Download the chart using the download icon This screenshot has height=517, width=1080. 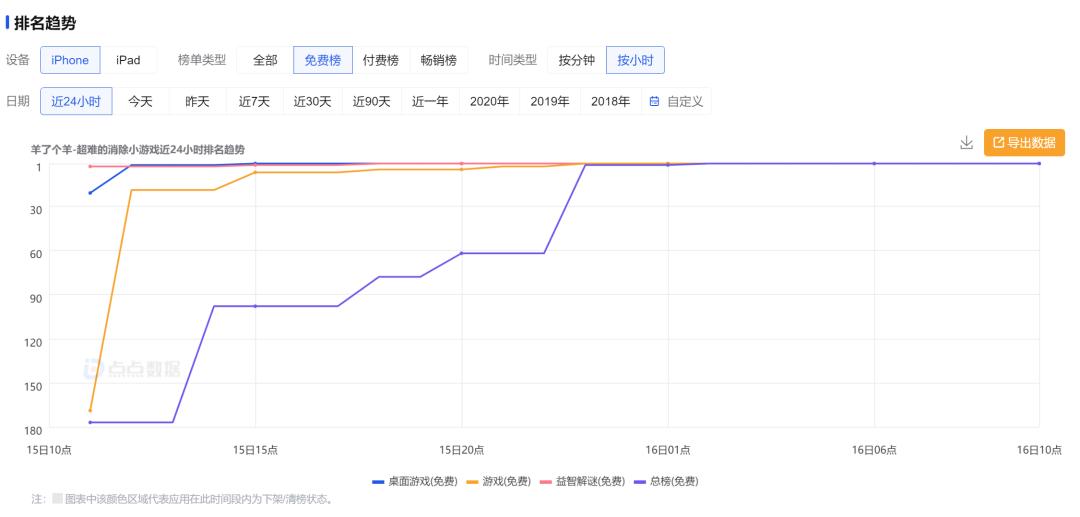966,143
